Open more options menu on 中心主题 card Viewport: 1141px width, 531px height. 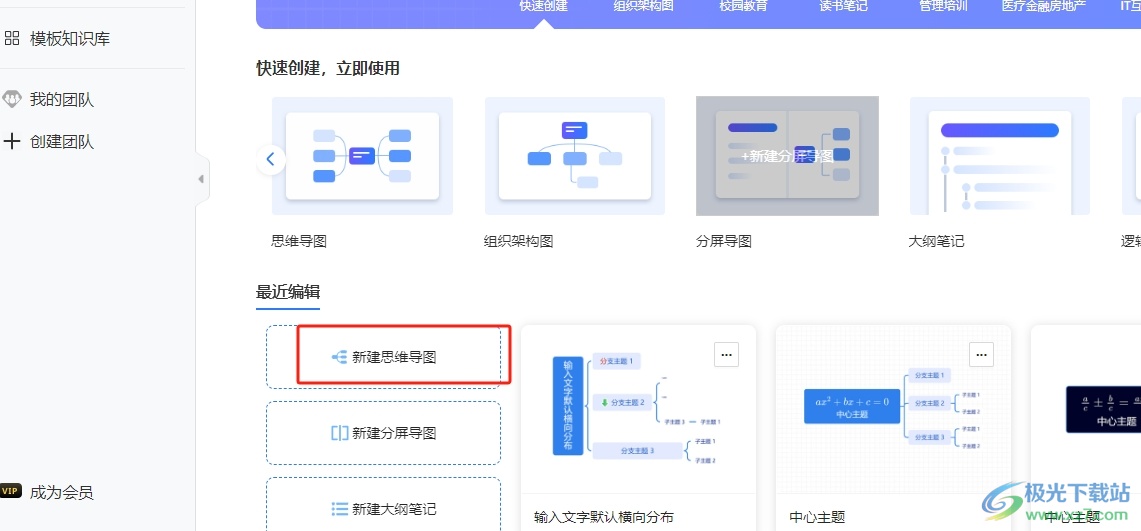981,354
